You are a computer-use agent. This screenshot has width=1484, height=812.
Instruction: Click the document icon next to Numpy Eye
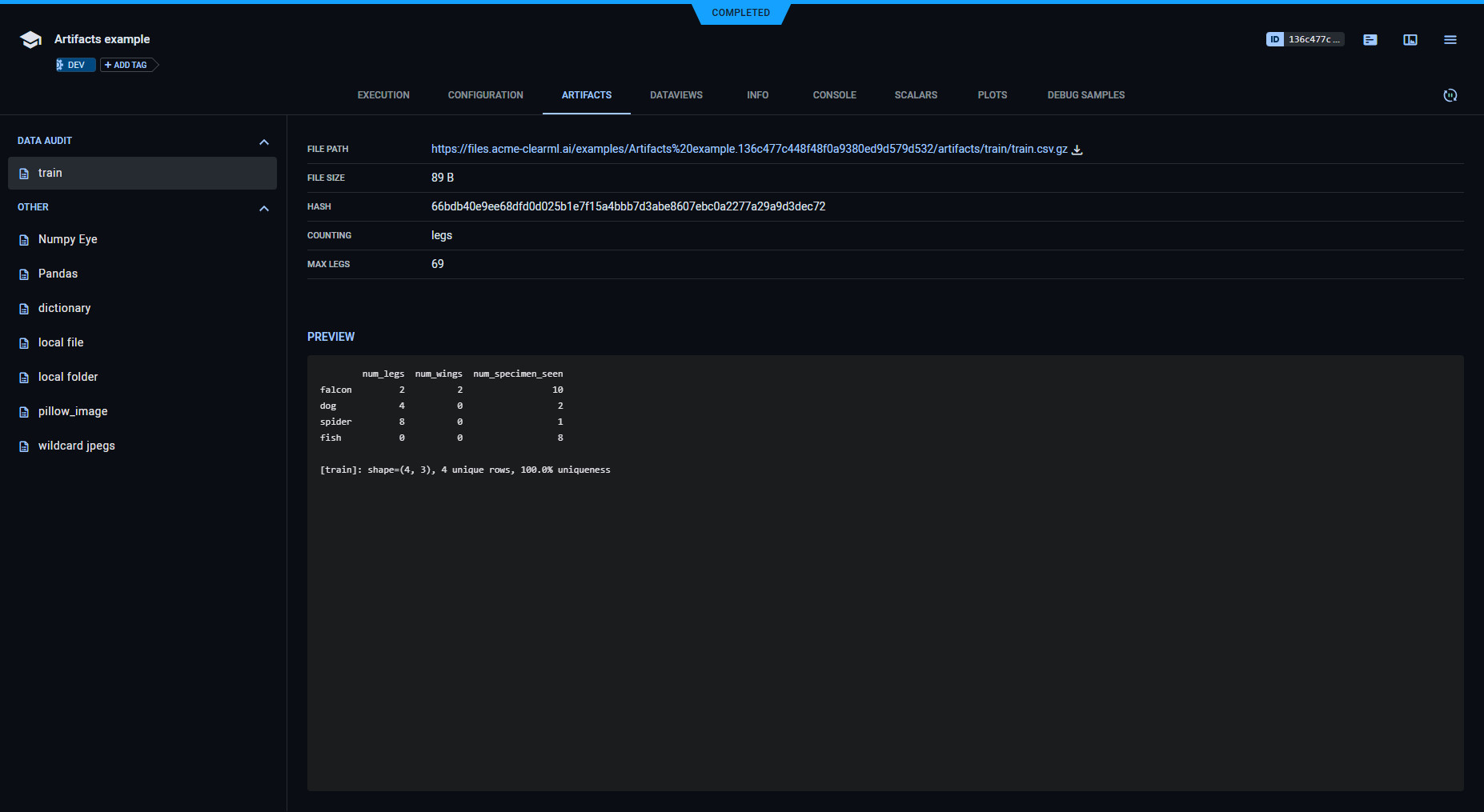click(x=22, y=238)
